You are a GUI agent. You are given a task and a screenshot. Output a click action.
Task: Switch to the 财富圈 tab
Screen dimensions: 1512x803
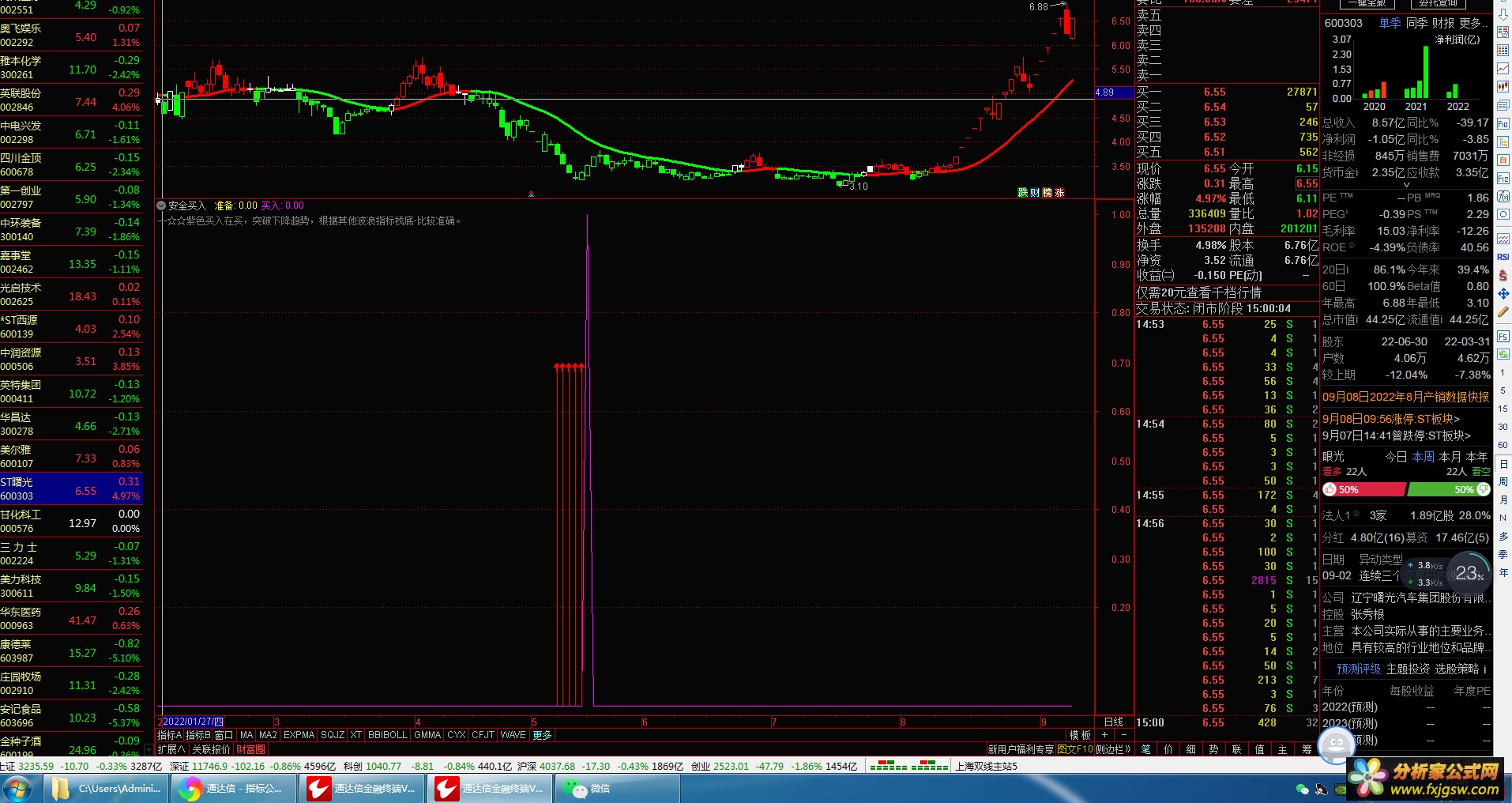pos(250,749)
